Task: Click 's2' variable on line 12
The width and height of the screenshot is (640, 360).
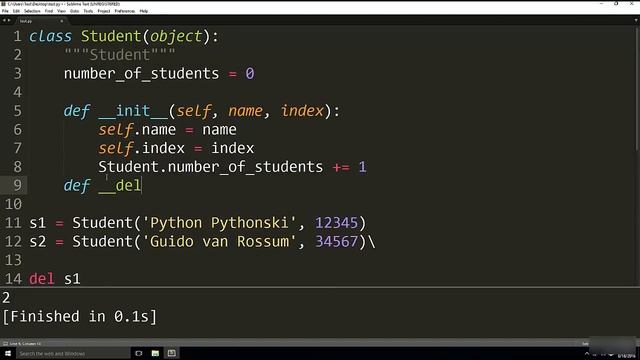Action: click(38, 242)
